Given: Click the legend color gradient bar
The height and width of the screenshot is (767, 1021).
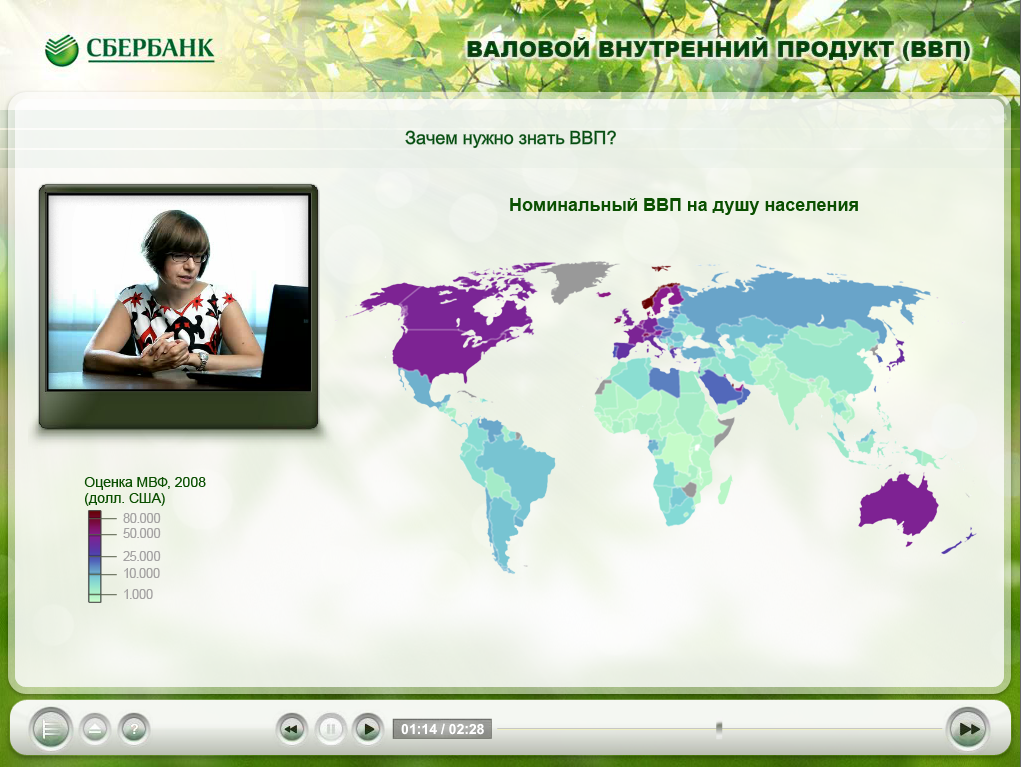Looking at the screenshot, I should coord(95,556).
